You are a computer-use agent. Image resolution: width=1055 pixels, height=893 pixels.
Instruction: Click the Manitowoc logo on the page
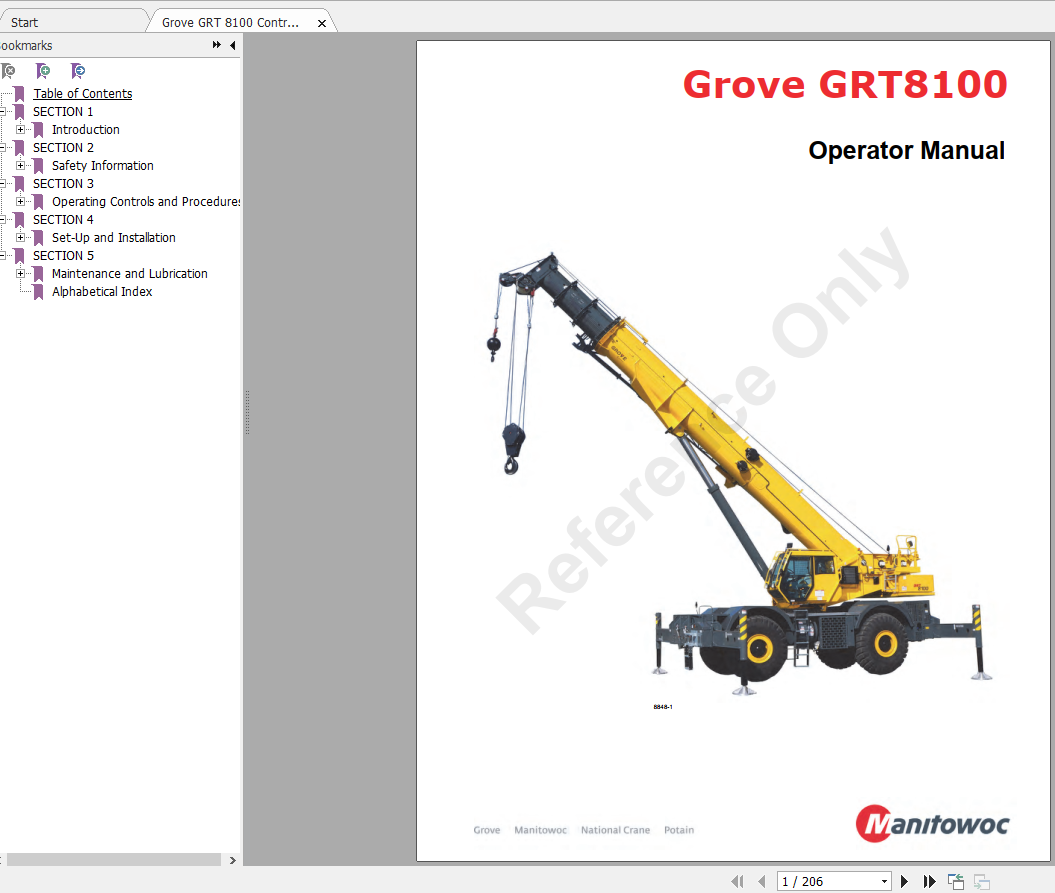pos(933,823)
